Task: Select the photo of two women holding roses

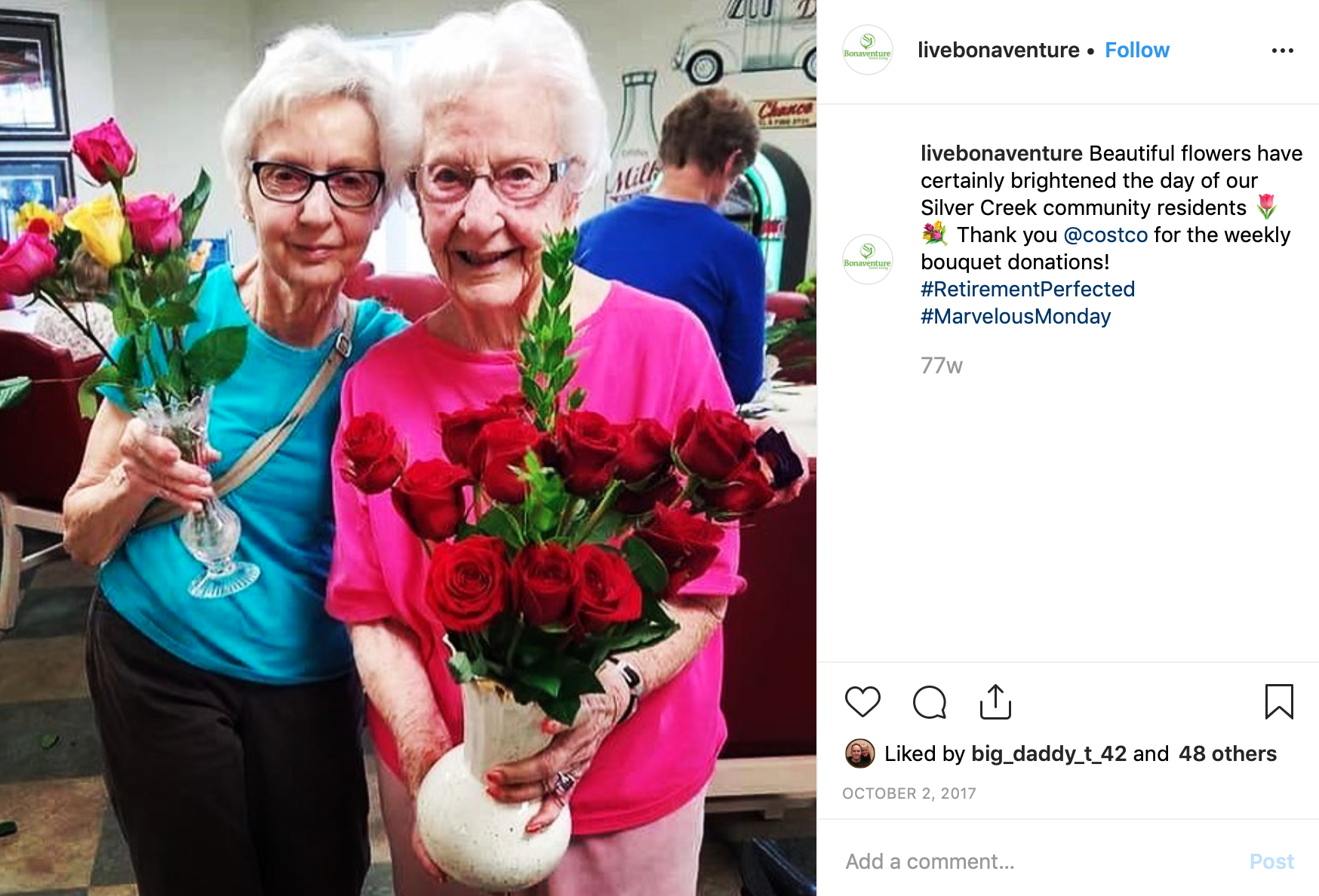Action: pos(408,448)
